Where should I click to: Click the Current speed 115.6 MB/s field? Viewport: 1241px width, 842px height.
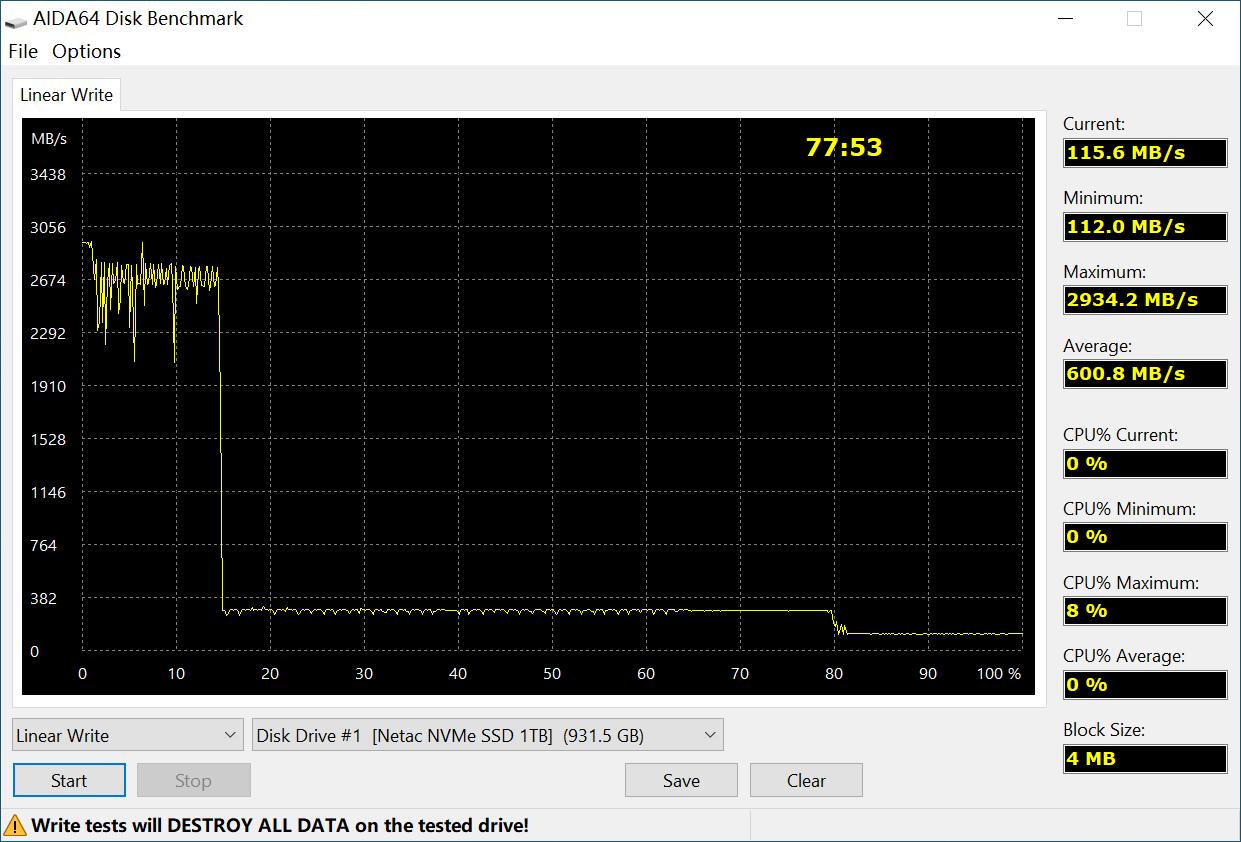(x=1145, y=152)
